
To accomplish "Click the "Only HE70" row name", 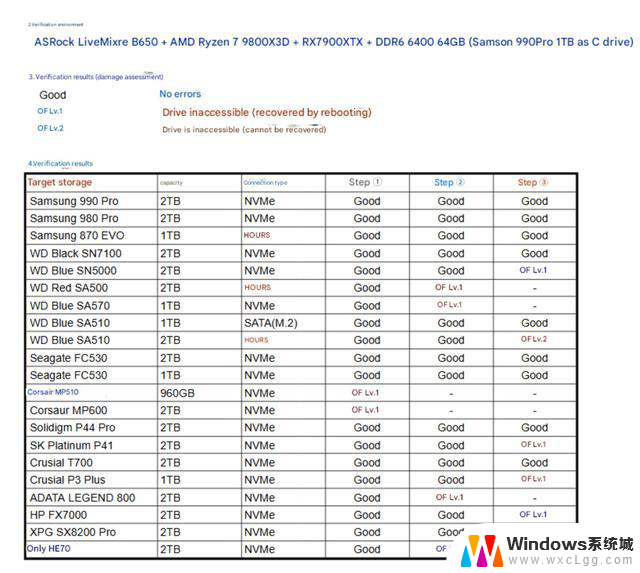I will 49,549.
